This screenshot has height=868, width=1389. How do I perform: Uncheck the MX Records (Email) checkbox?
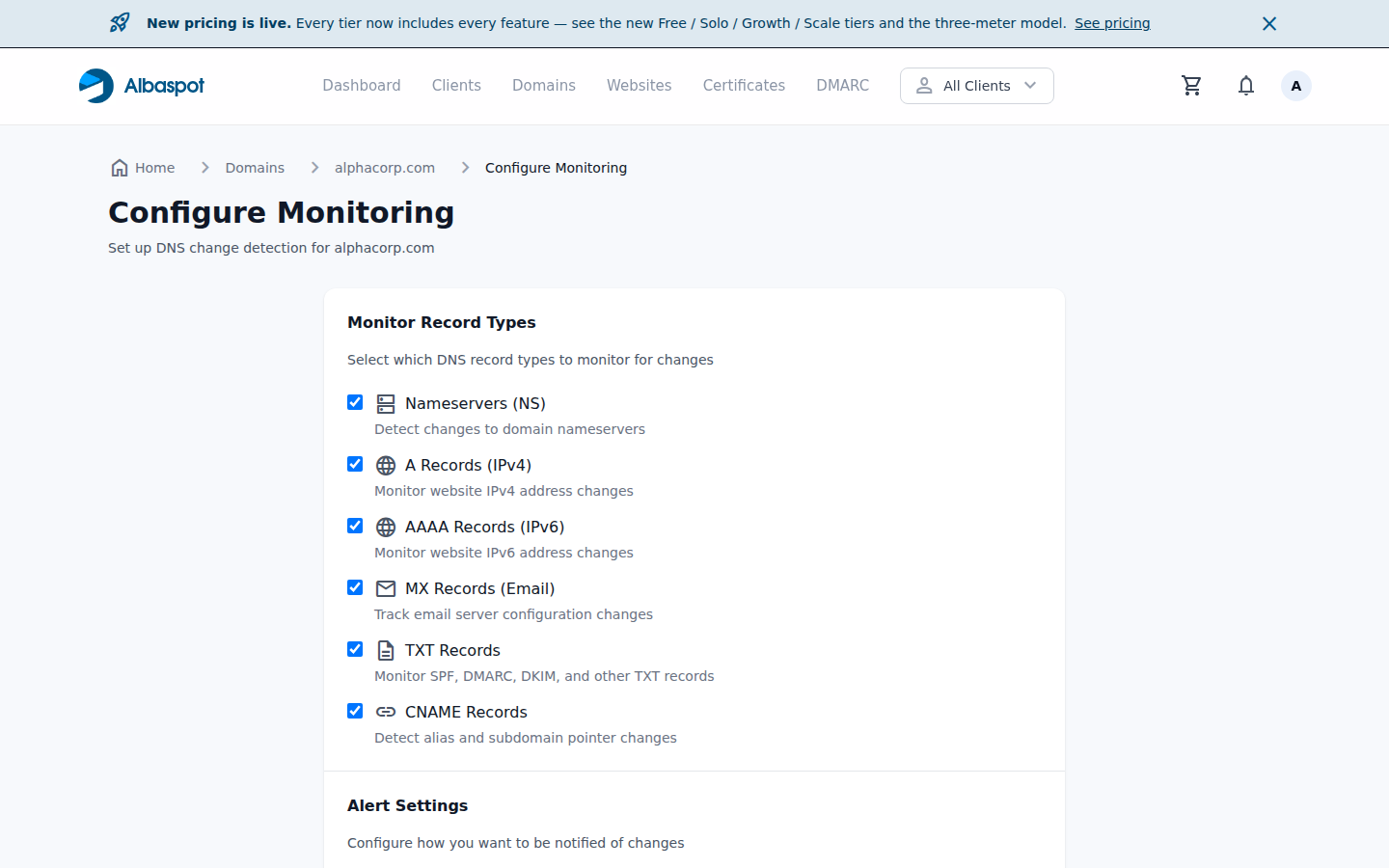(355, 587)
